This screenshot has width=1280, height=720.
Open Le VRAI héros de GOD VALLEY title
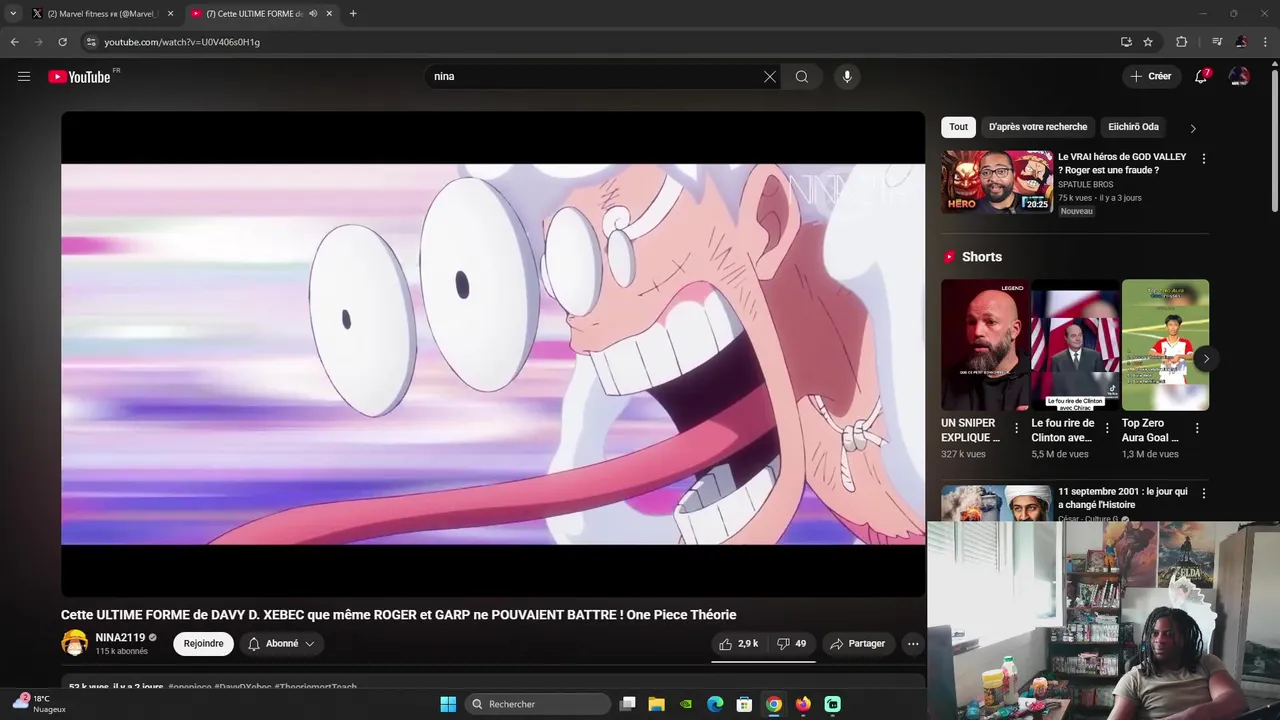click(x=1122, y=163)
